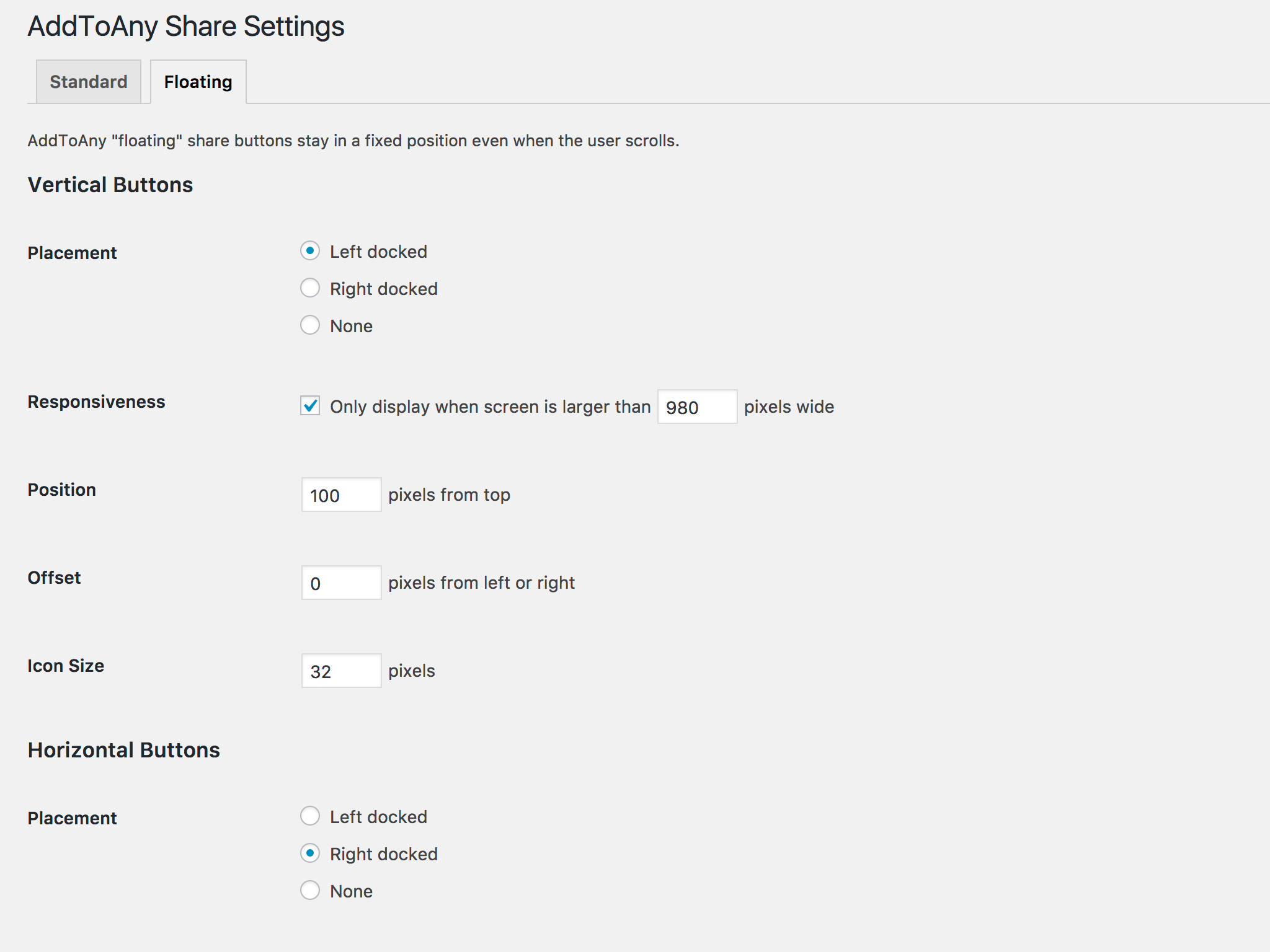Click the vertical 'None' option label
This screenshot has width=1270, height=952.
point(351,326)
